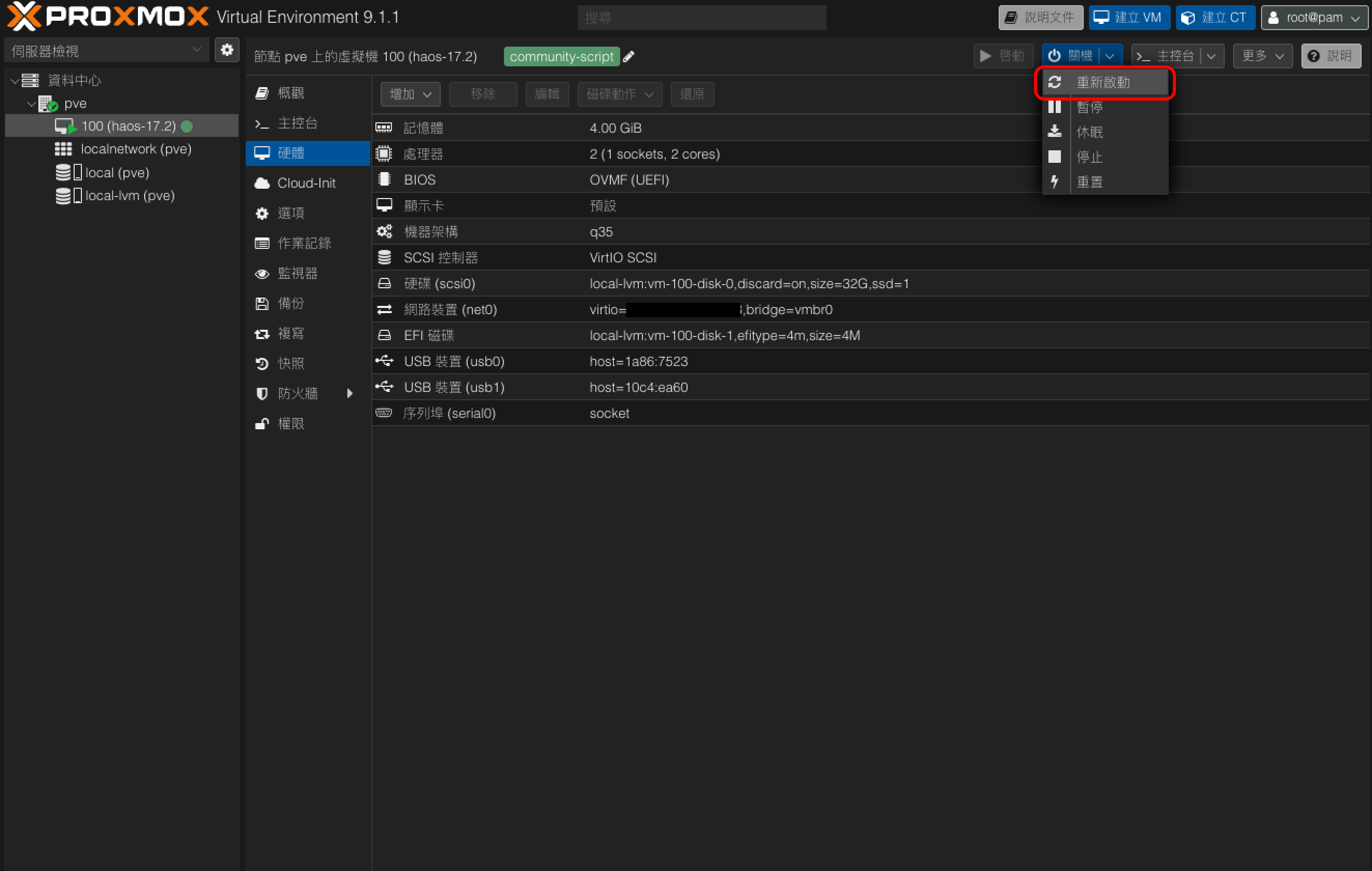This screenshot has height=871, width=1372.
Task: Select USB 裝置 (usb1) row
Action: point(871,387)
